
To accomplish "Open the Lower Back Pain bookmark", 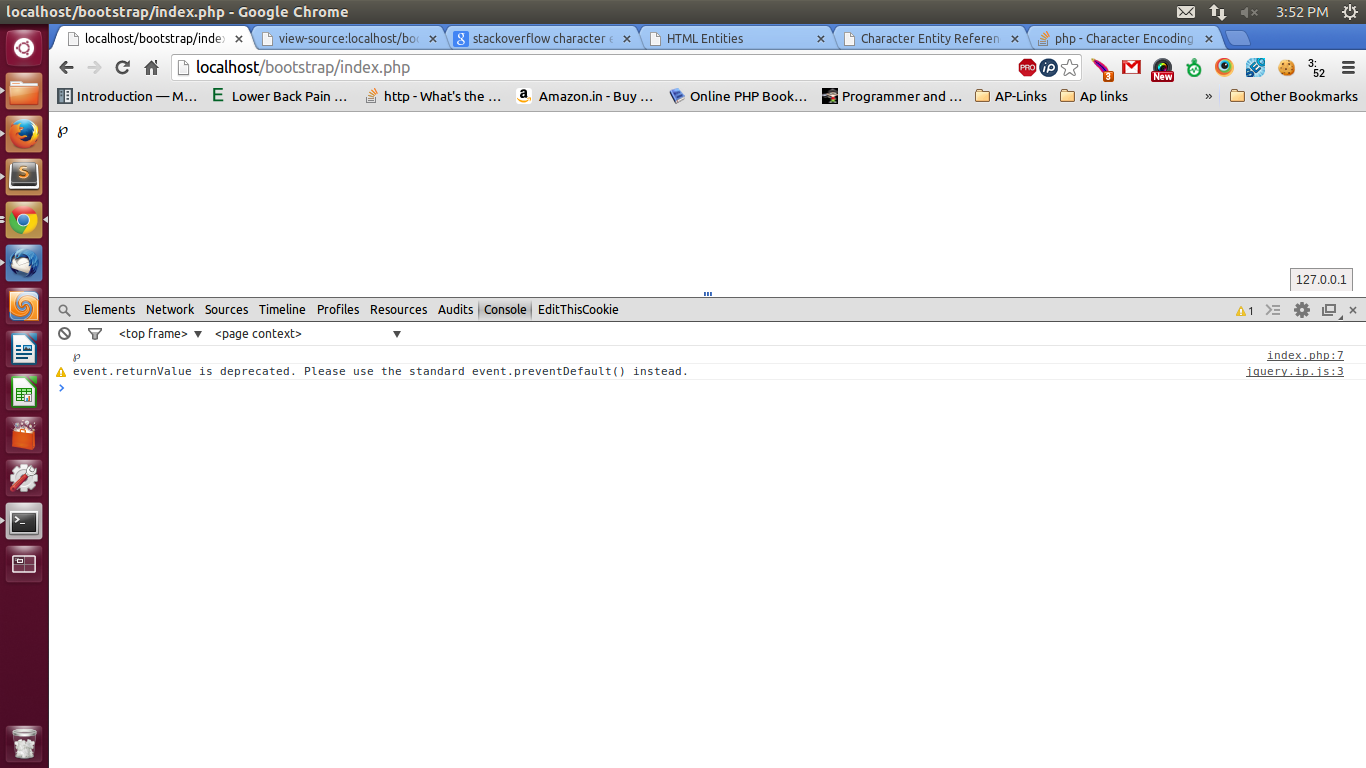I will [x=280, y=96].
